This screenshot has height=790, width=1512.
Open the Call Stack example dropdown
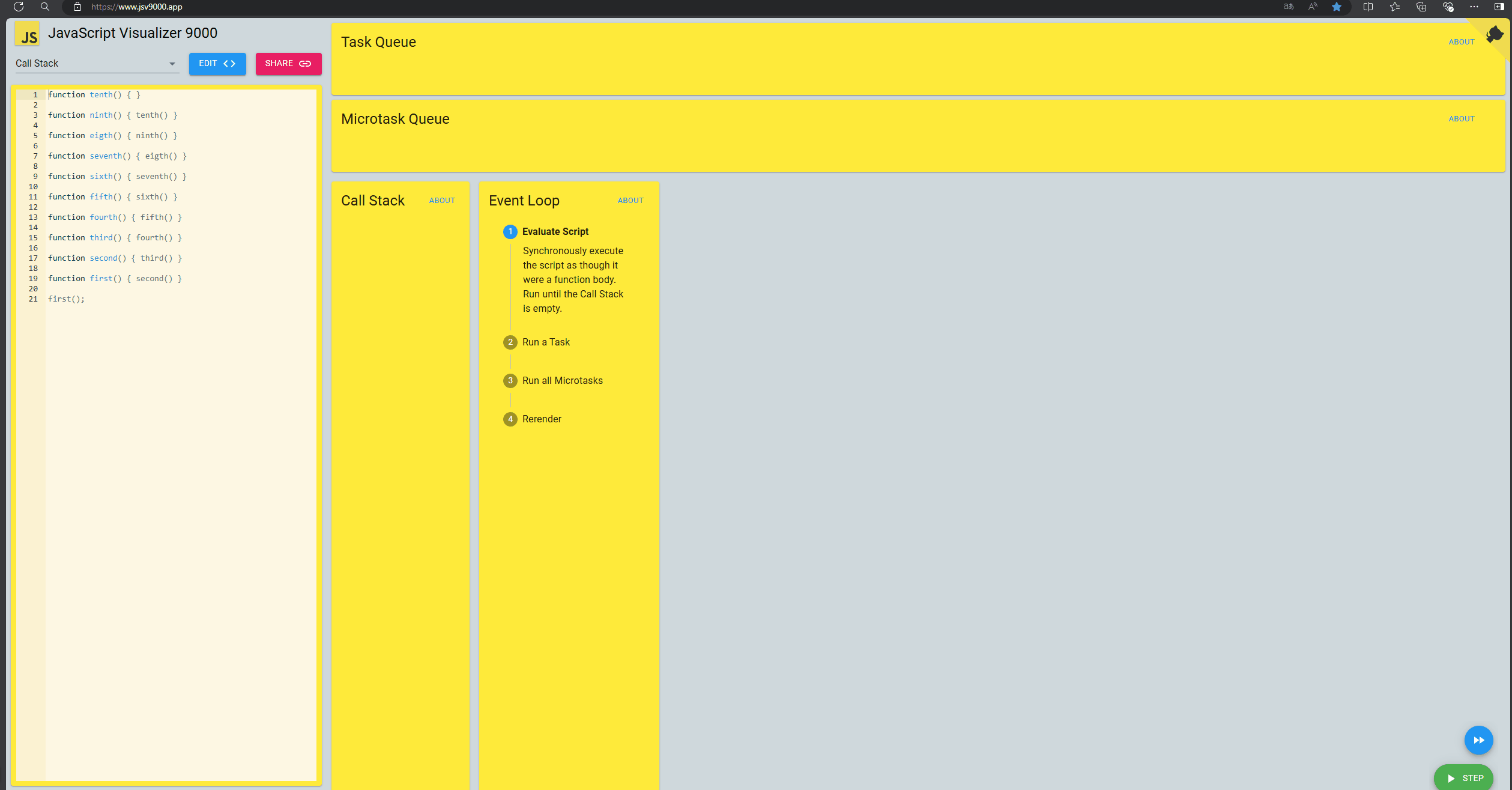pos(96,64)
